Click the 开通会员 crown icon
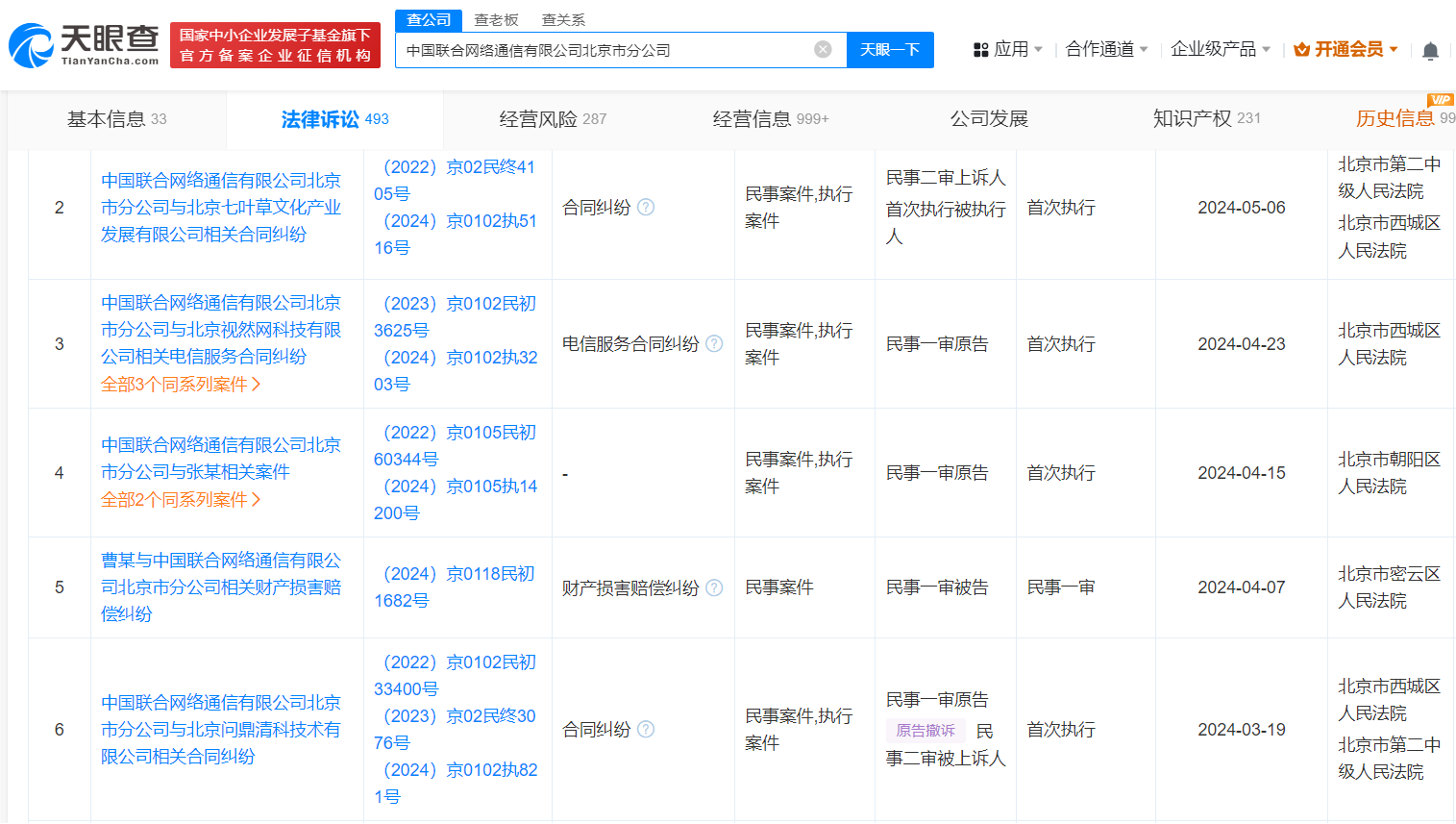1456x824 pixels. coord(1302,49)
